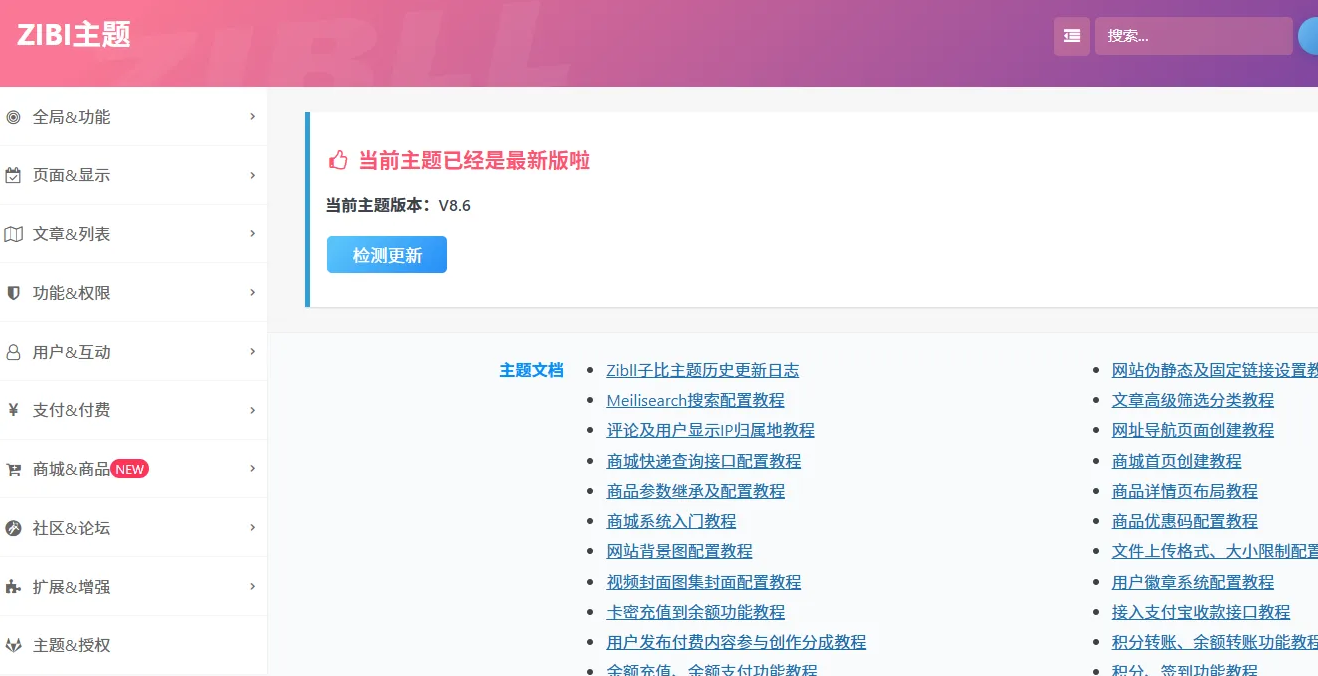Click the calendar icon beside 页面&显示
Screen dimensions: 1318x676
(13, 176)
